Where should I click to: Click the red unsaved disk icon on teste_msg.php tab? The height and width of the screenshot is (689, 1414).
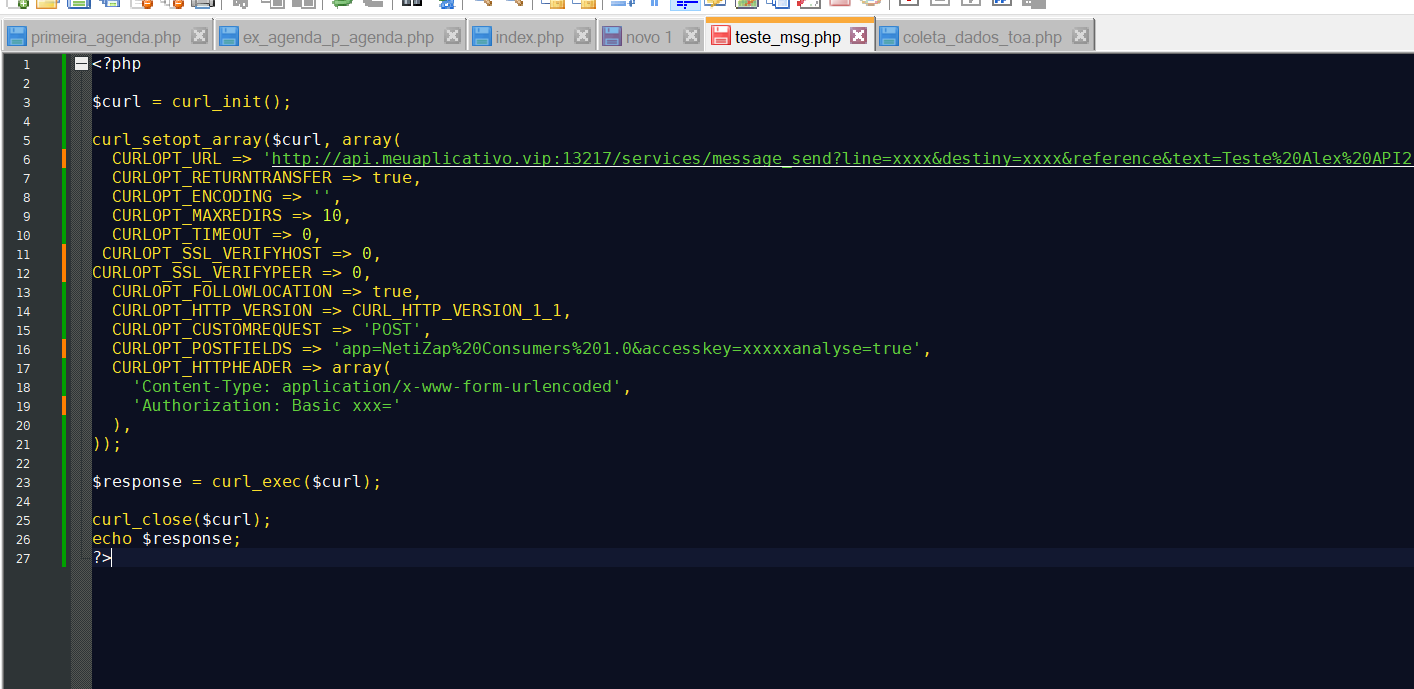720,37
